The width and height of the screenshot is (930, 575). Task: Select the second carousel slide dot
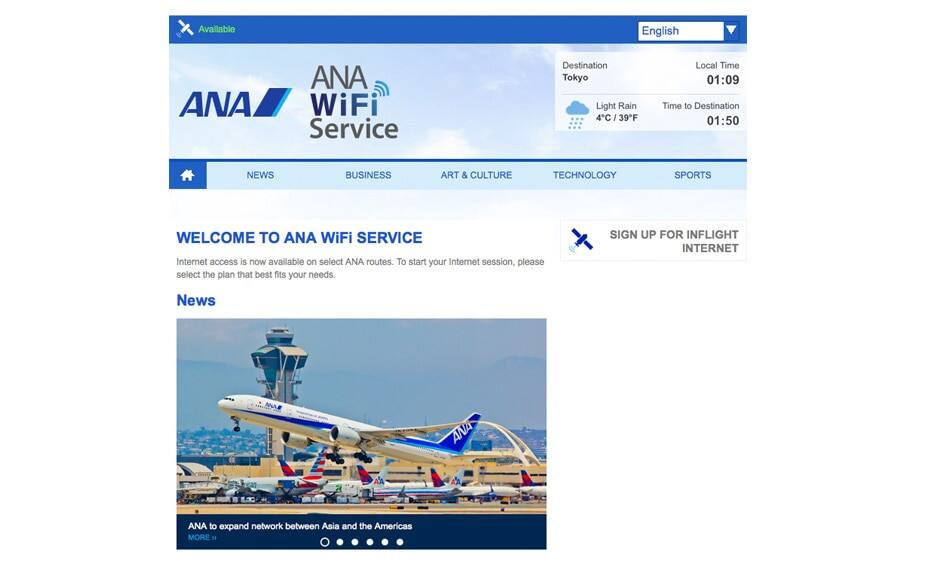click(x=340, y=542)
